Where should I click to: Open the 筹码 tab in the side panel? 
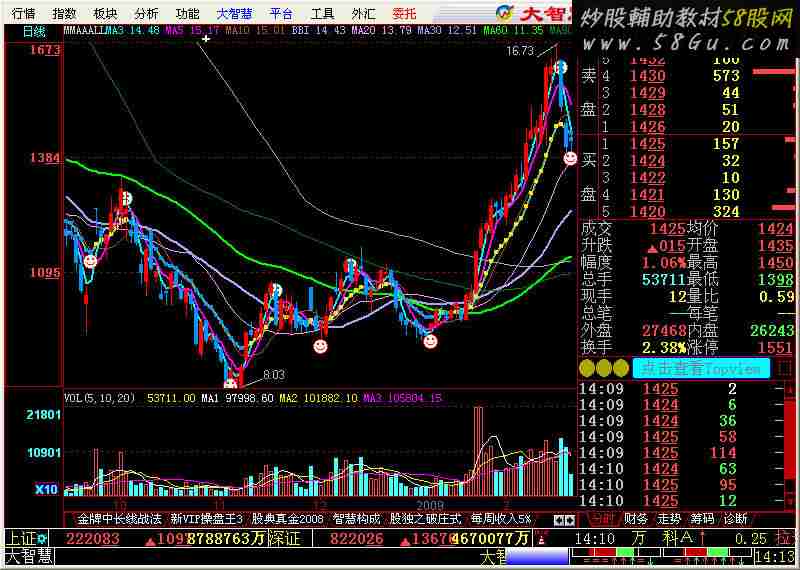[x=702, y=519]
